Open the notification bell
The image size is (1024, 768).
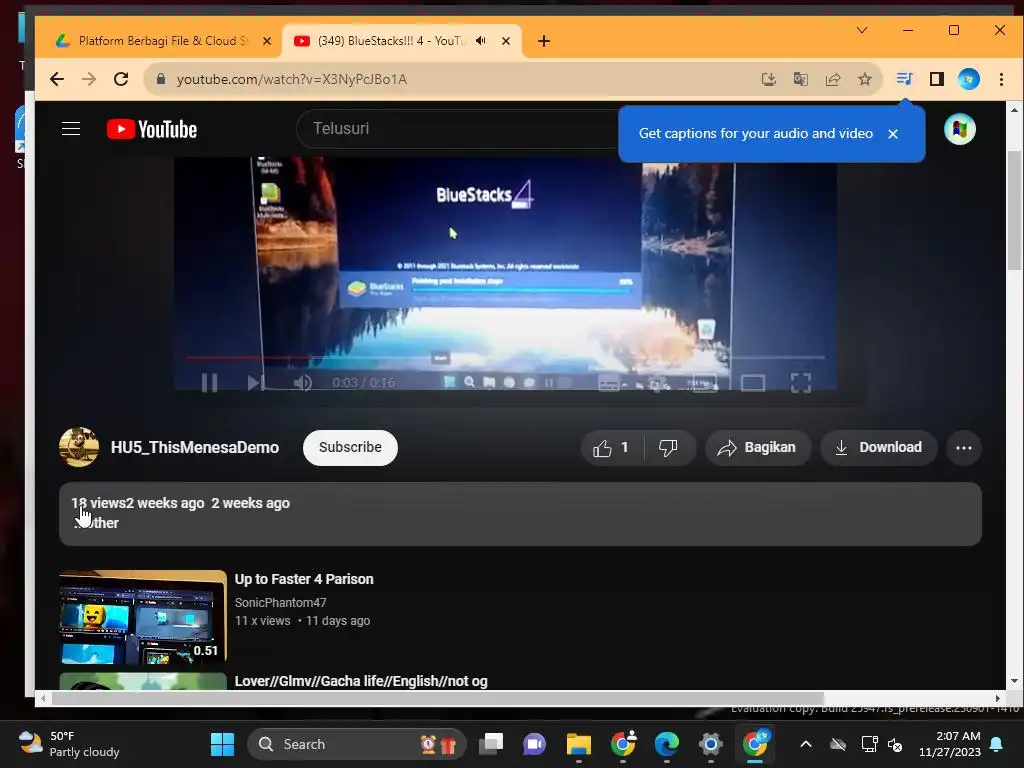[x=997, y=744]
